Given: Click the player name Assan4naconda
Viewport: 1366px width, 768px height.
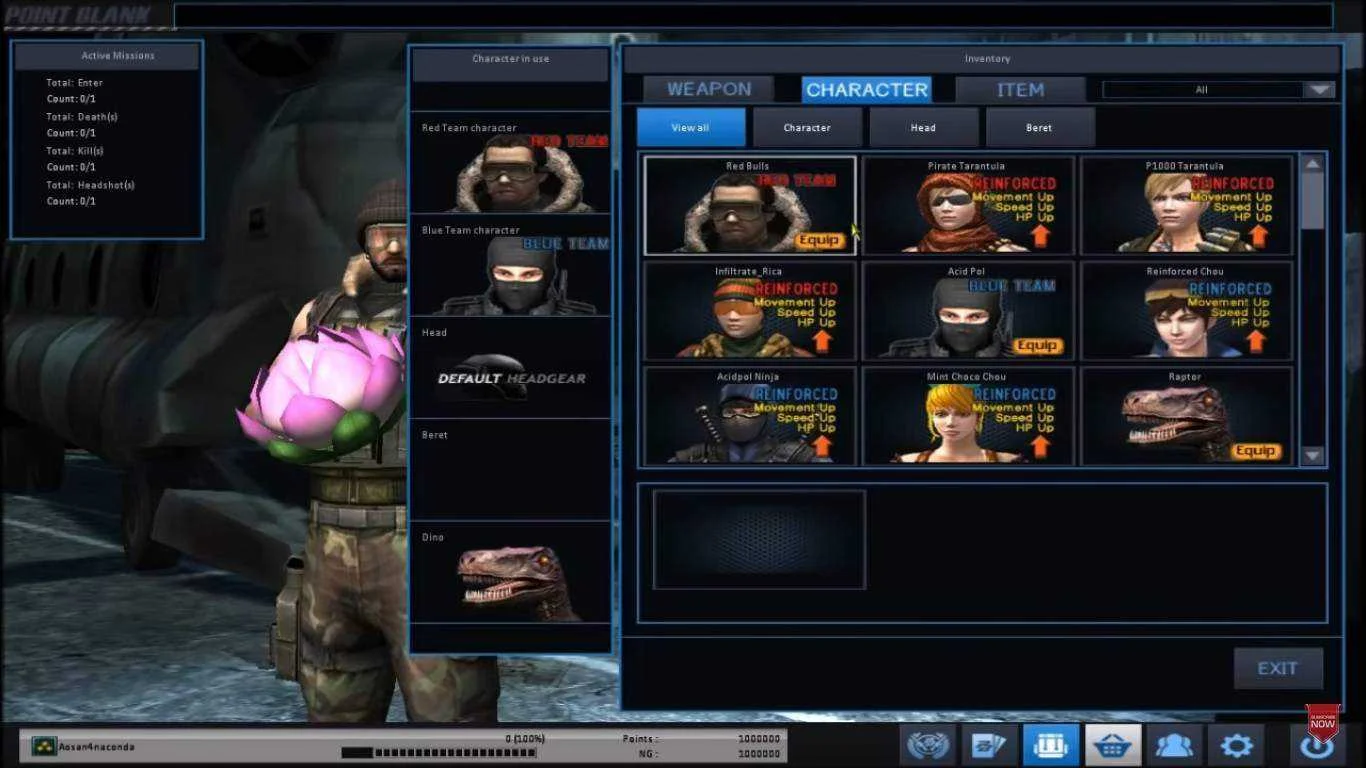Looking at the screenshot, I should [x=97, y=747].
